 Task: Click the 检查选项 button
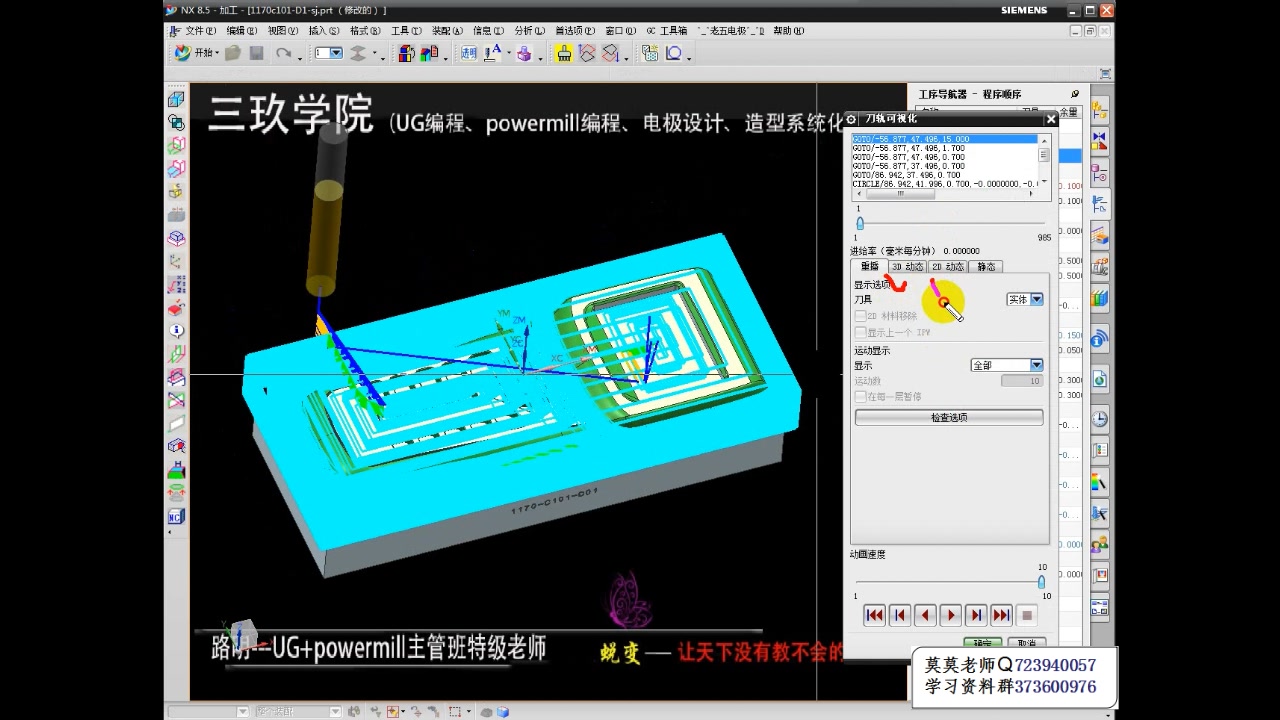tap(949, 417)
